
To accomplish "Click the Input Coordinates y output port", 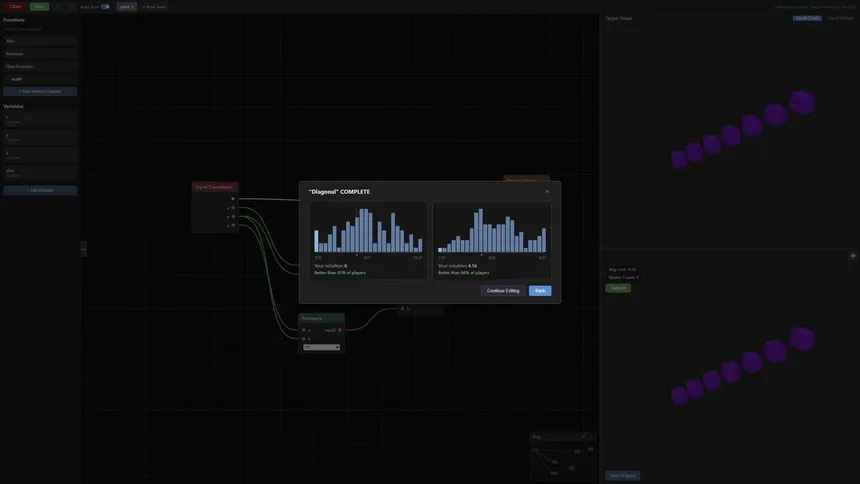I will [233, 217].
